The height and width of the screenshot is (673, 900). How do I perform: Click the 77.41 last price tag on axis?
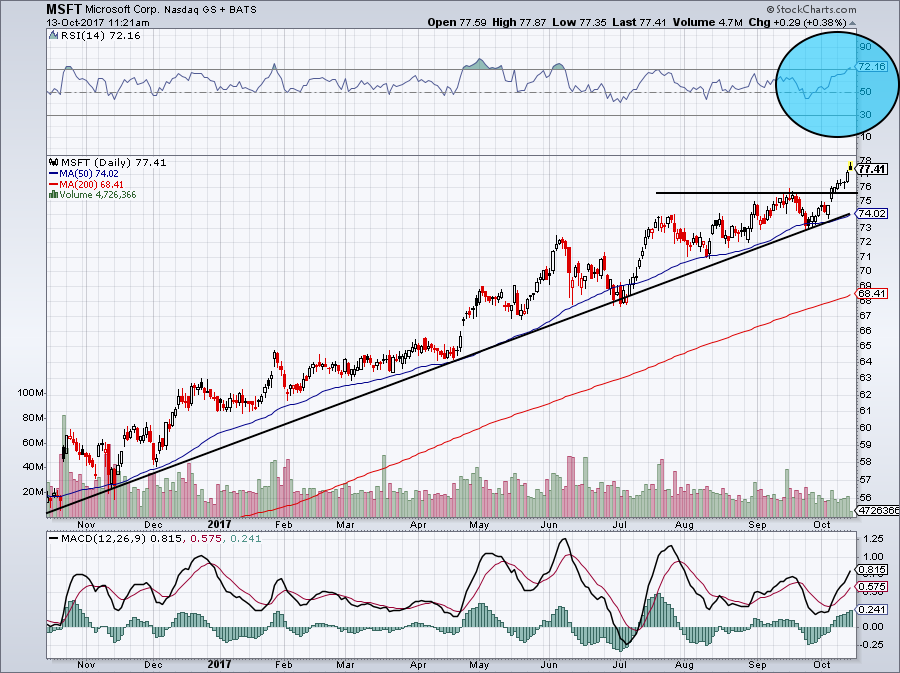coord(872,169)
